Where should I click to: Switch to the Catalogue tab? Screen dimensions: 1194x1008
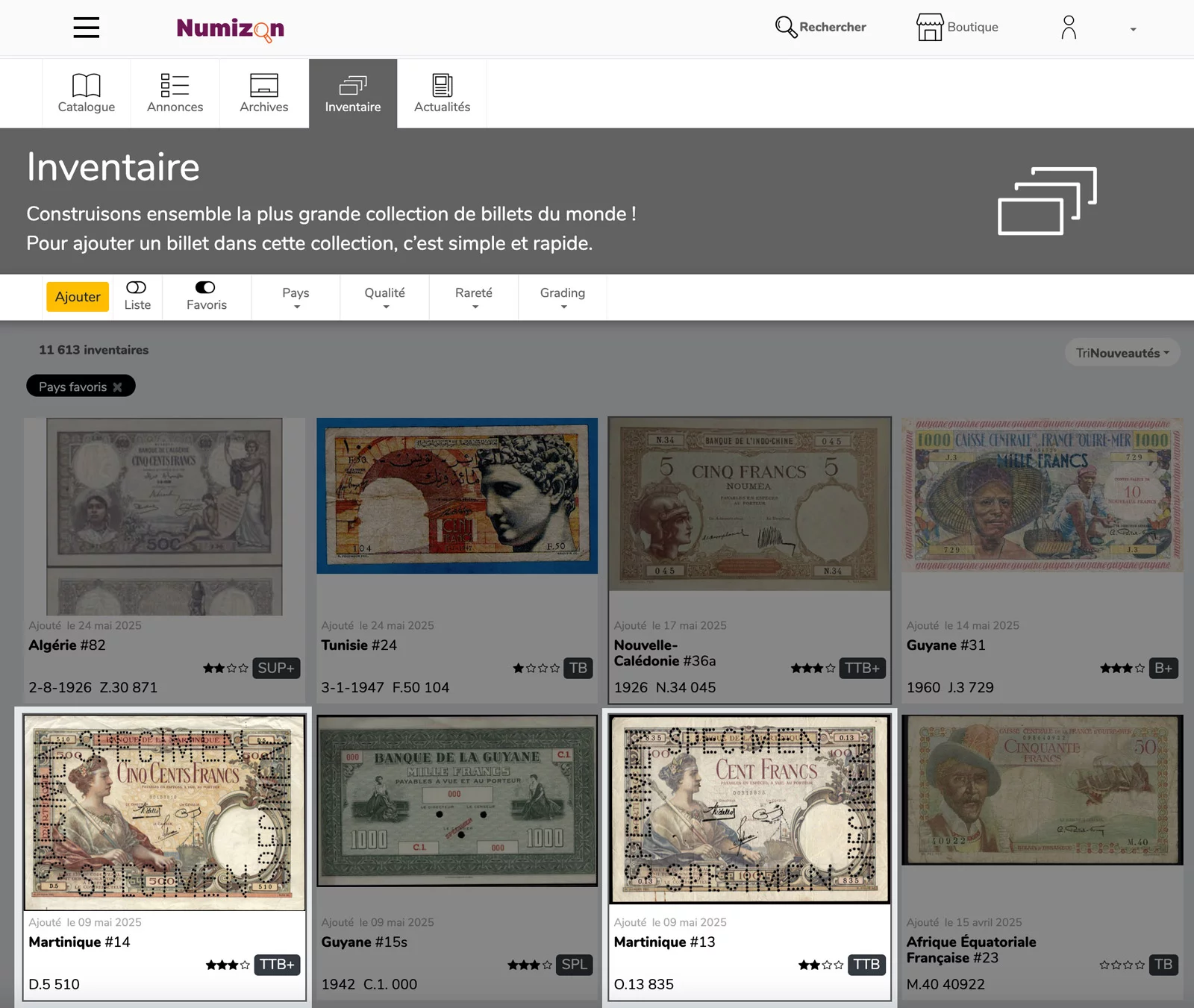point(87,94)
